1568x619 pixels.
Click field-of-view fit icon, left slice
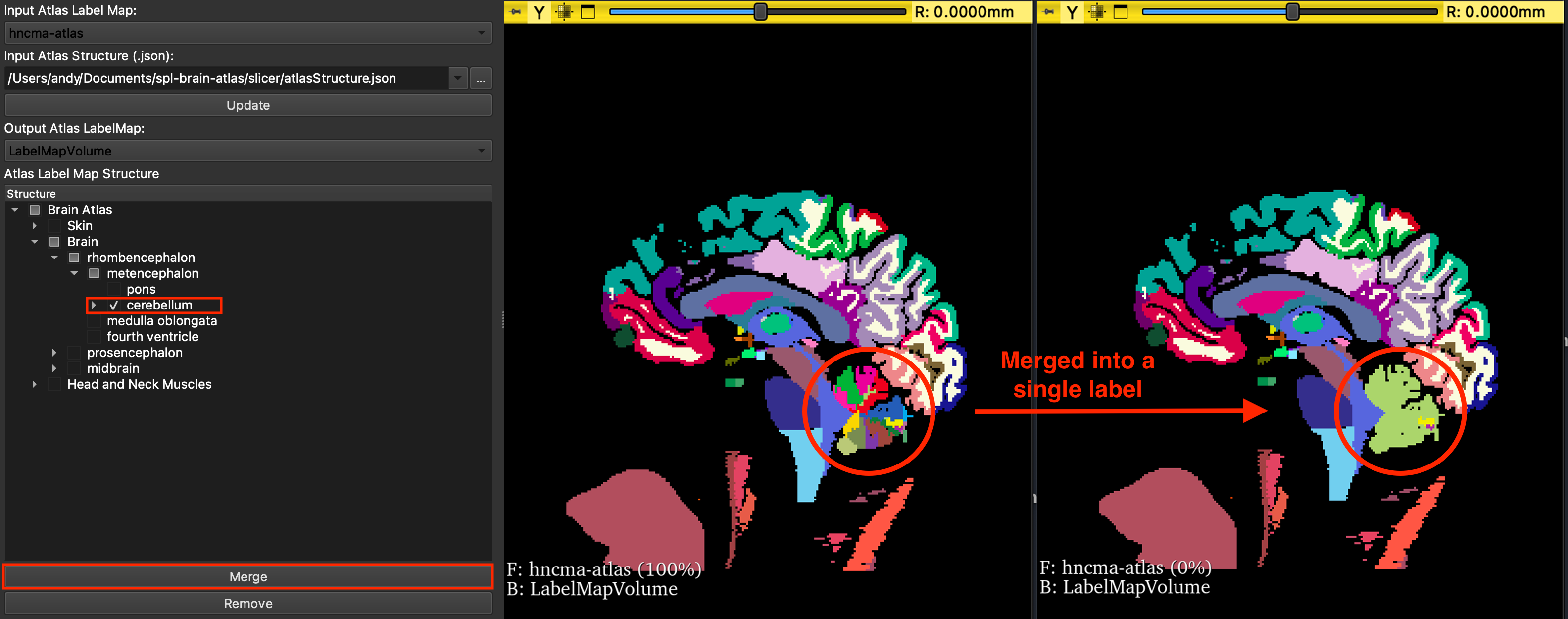tap(564, 12)
